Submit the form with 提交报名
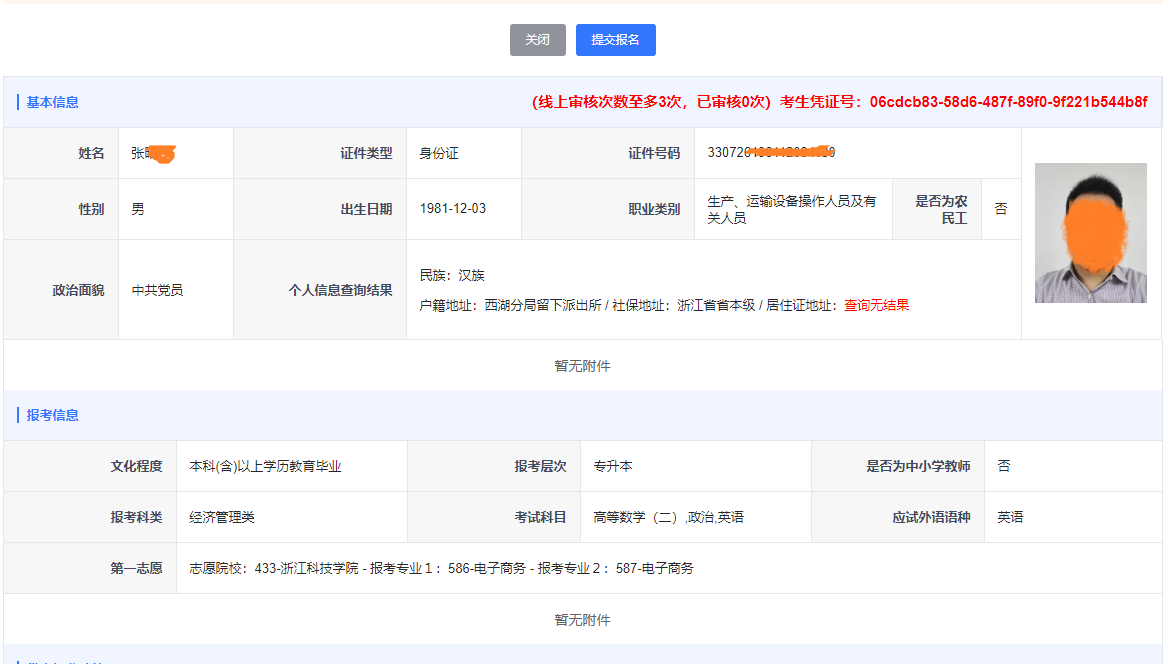The height and width of the screenshot is (664, 1171). pos(615,40)
